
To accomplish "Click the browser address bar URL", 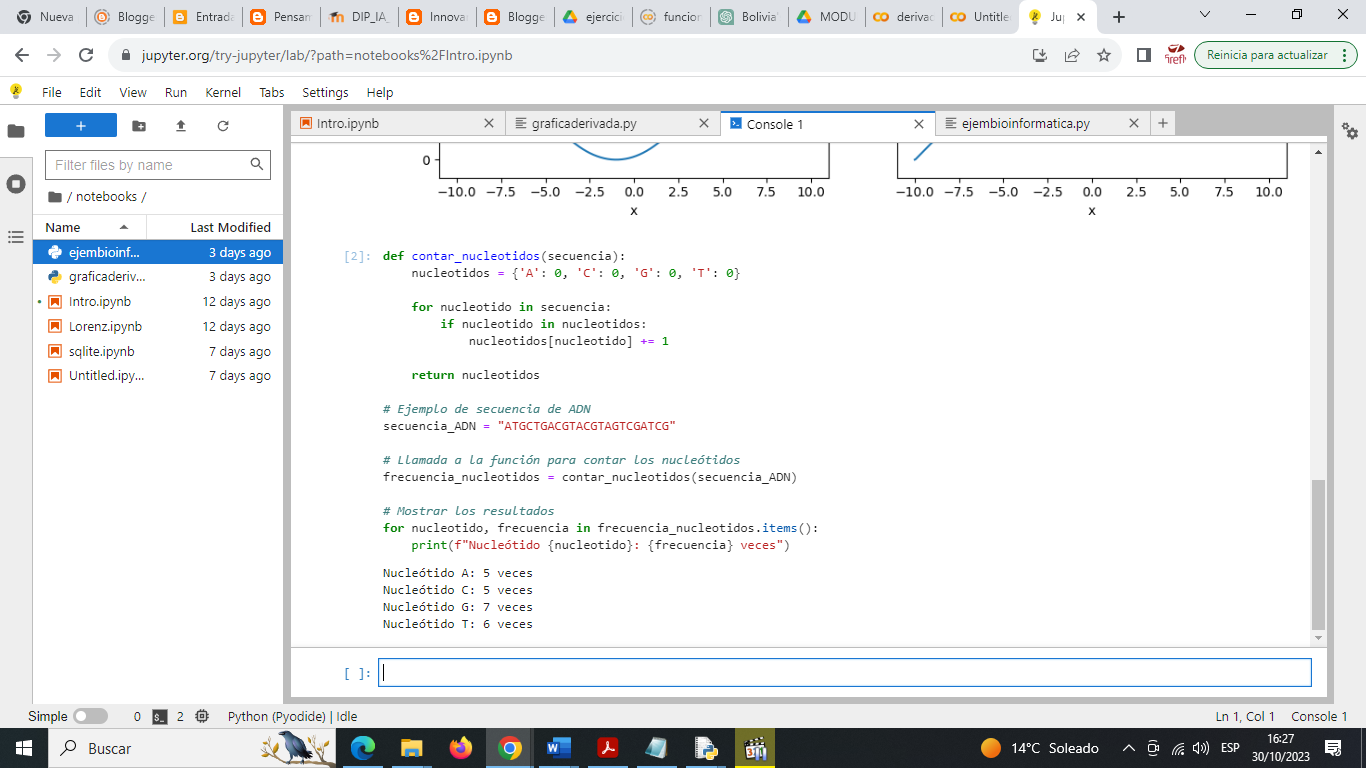I will tap(327, 55).
